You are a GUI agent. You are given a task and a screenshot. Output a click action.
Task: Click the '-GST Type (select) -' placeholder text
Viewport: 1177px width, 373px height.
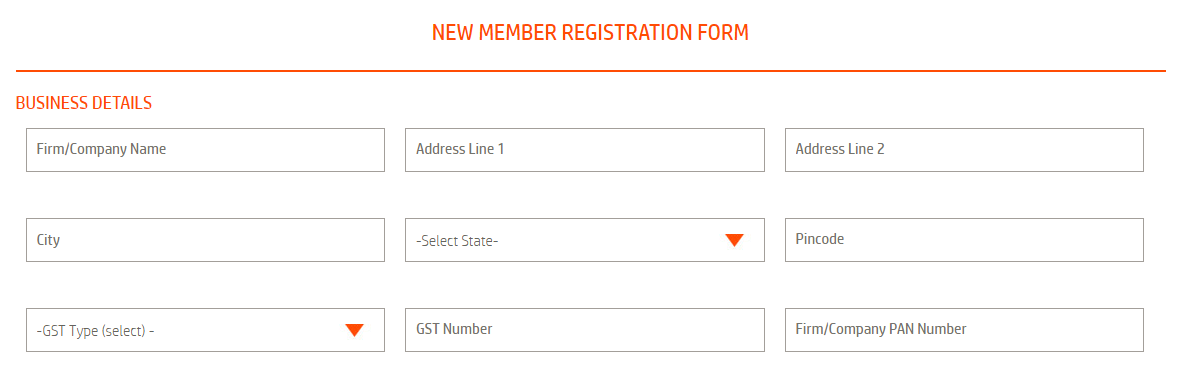(x=95, y=331)
